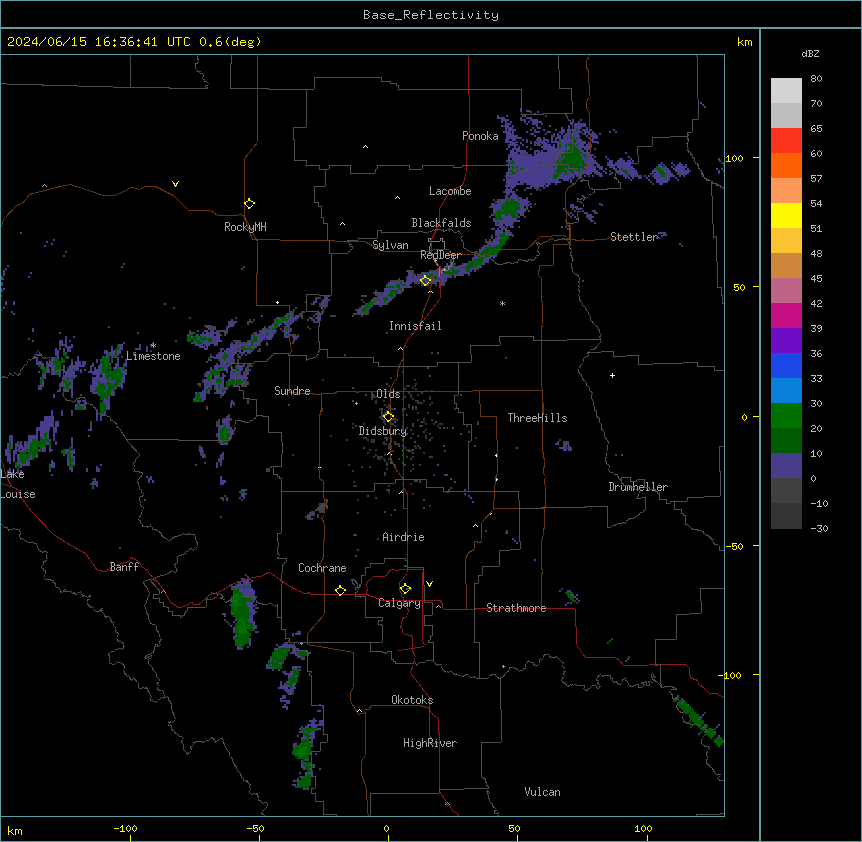Select the yellow diamond marker between Olds and Didsbury
862x842 pixels.
point(388,417)
